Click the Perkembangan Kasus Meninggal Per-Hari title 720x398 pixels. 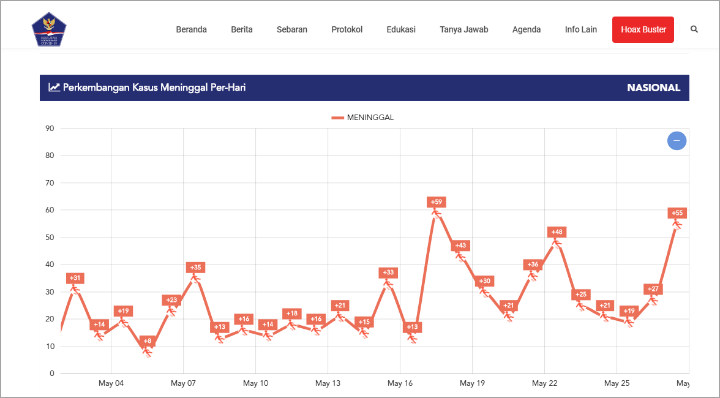point(154,87)
